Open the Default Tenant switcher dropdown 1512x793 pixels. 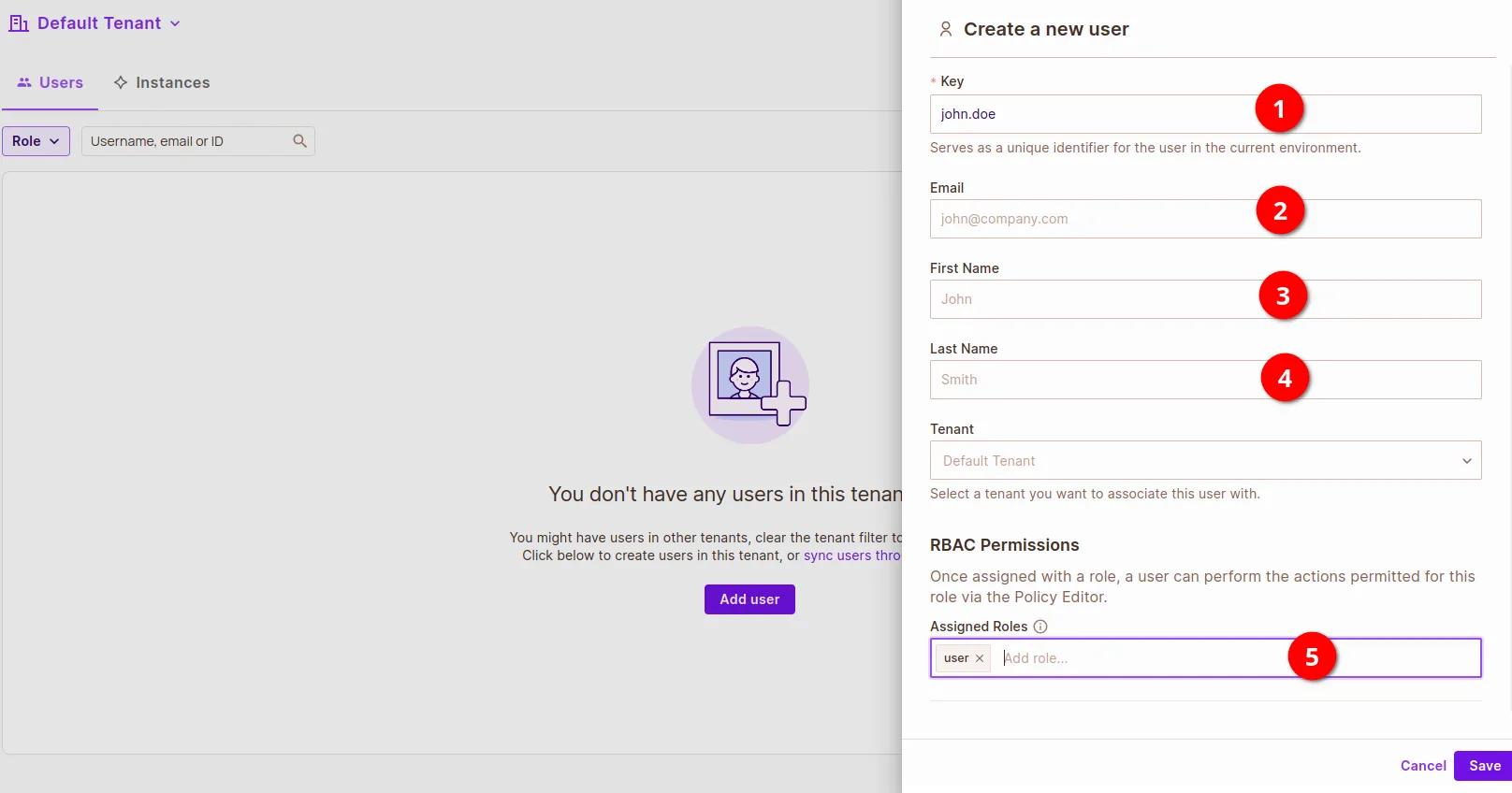(98, 23)
